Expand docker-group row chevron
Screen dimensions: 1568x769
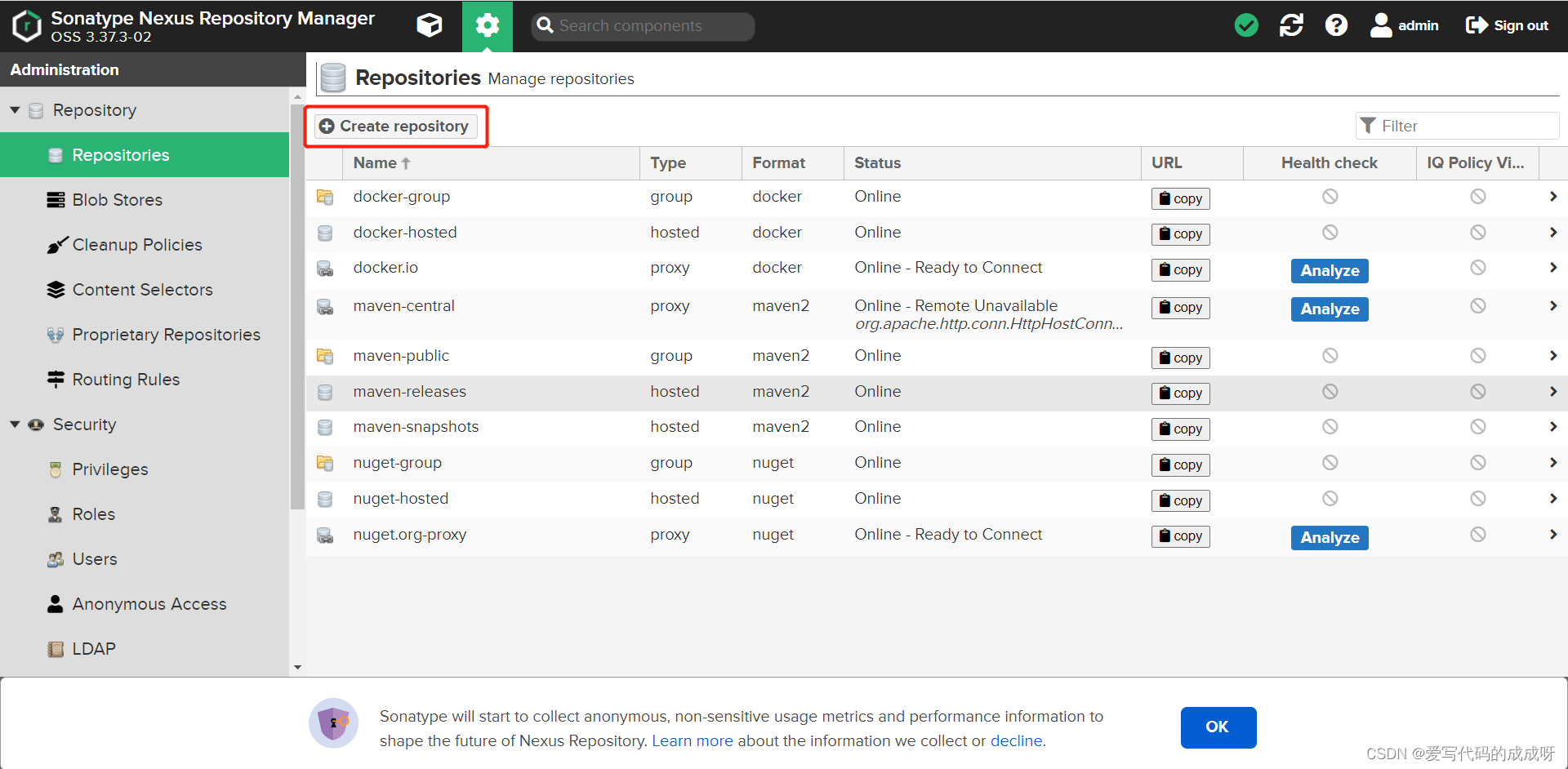coord(1553,197)
